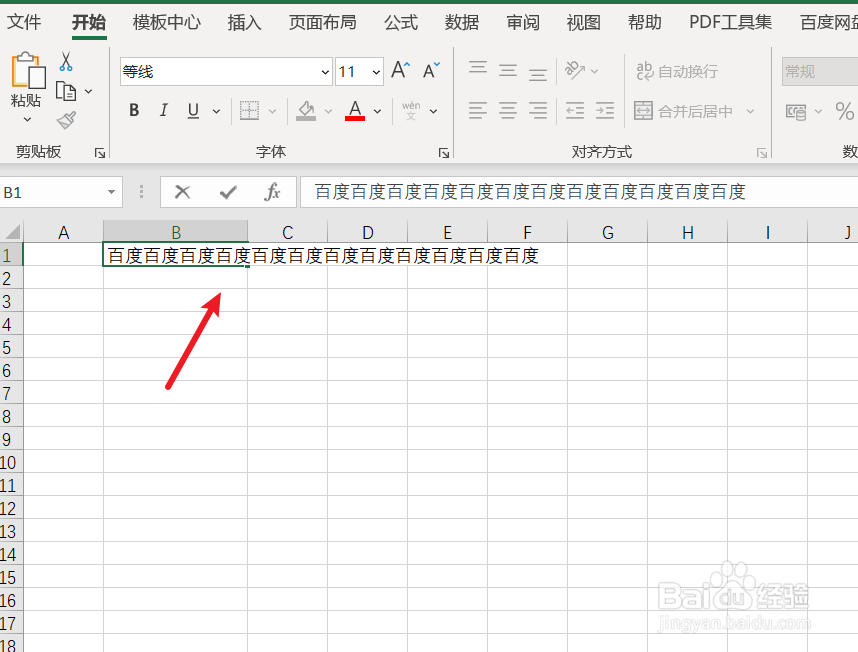Confirm entry with the checkmark
Viewport: 858px width, 652px height.
pos(228,192)
